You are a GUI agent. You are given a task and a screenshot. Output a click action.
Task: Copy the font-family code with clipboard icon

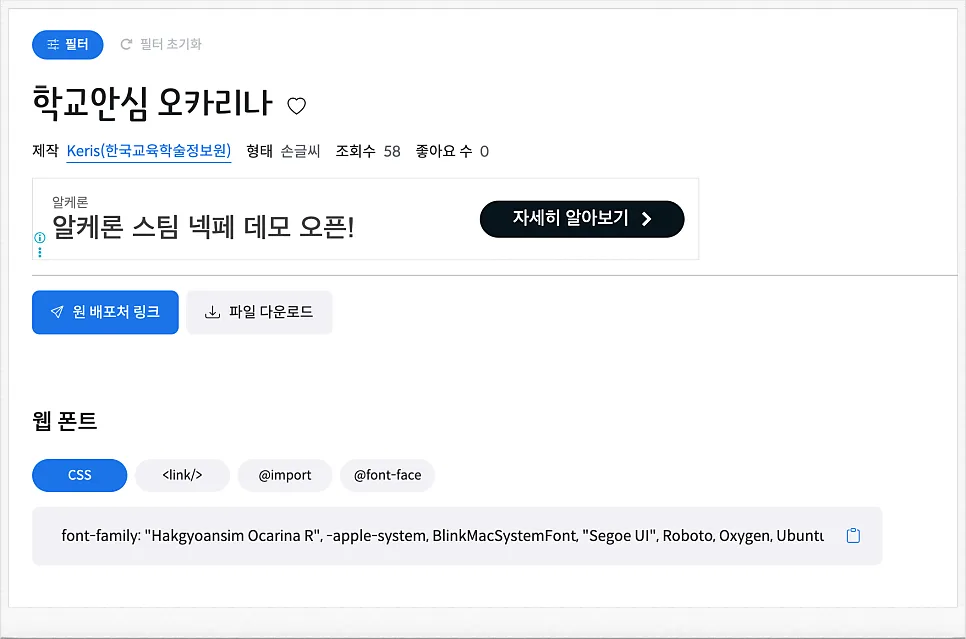853,535
